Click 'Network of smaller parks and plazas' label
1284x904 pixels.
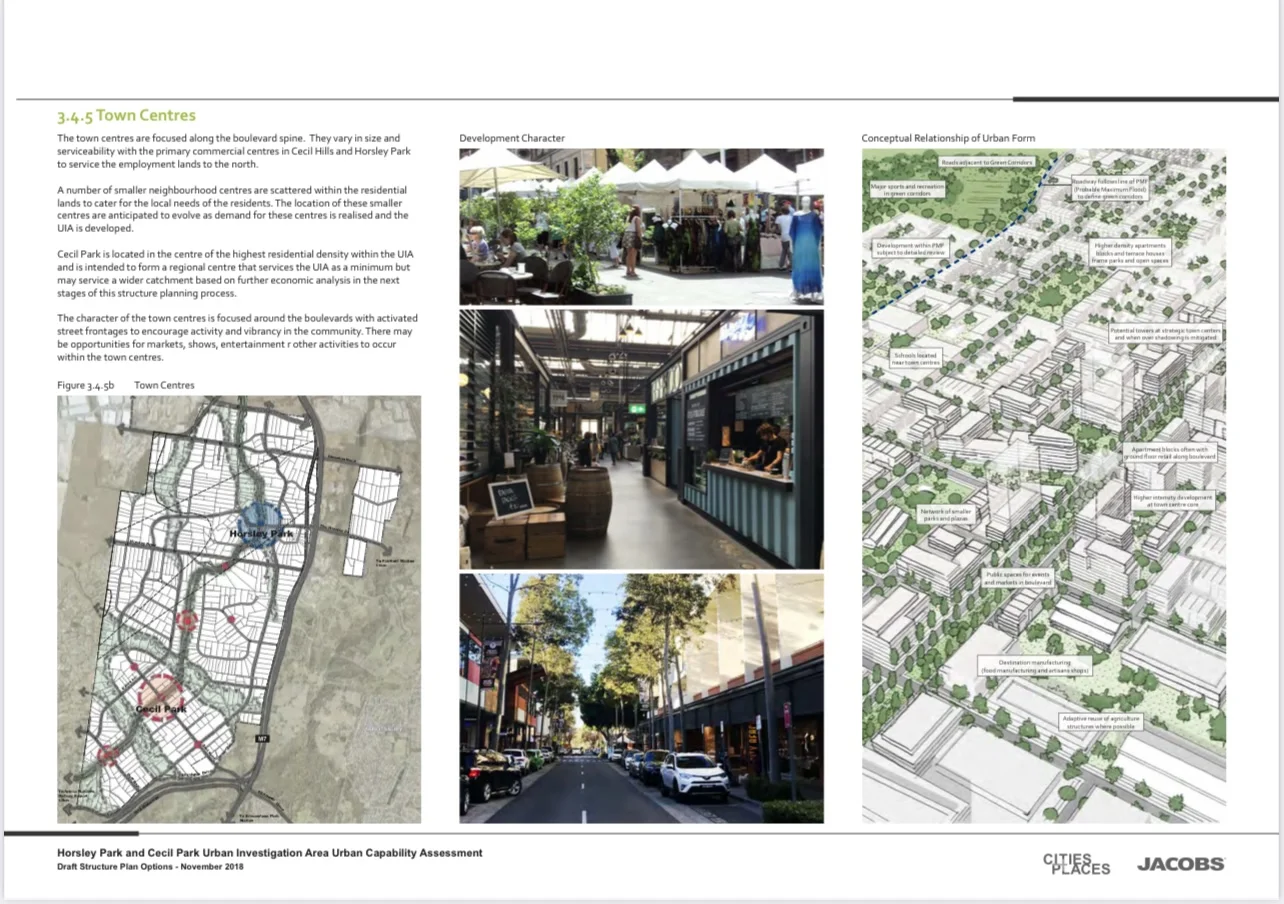coord(945,514)
